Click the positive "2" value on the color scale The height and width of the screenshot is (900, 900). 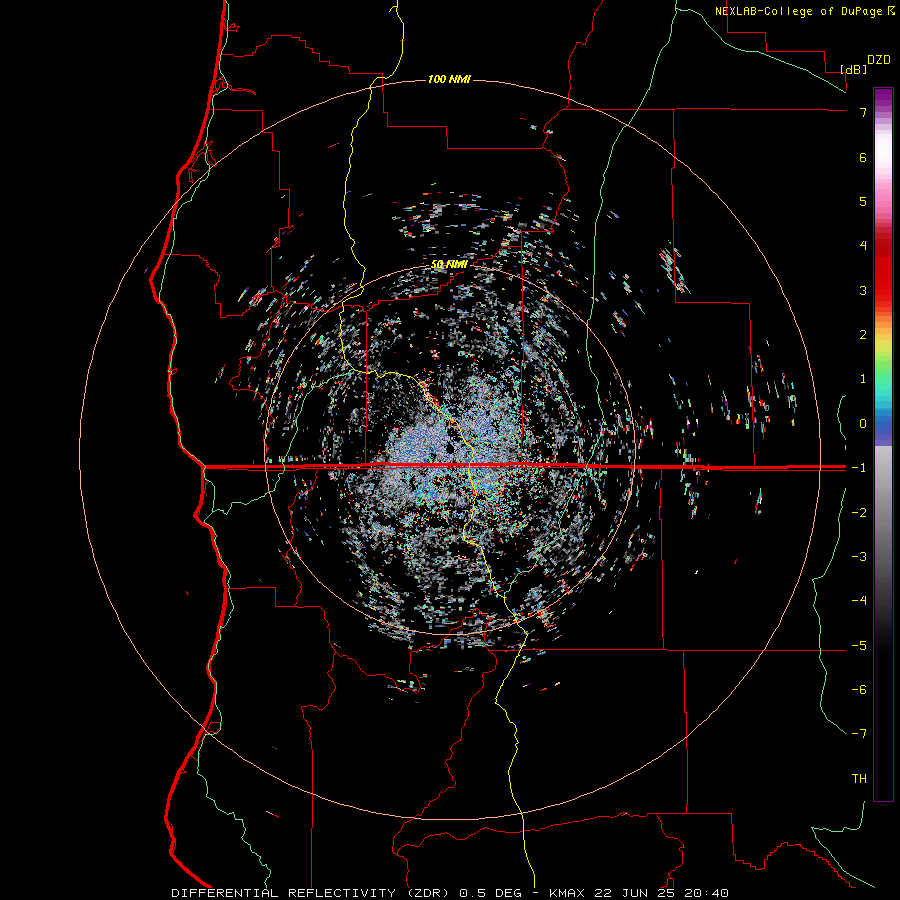pos(863,335)
